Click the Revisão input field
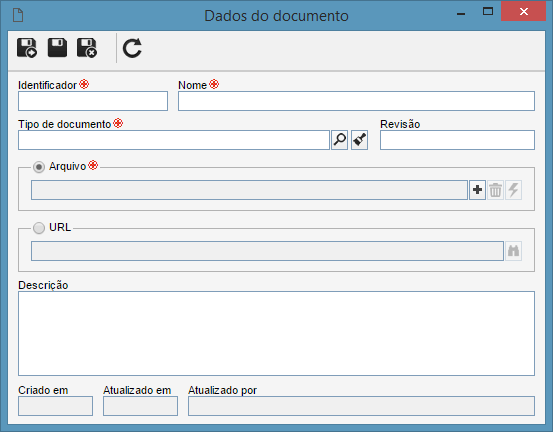 (x=457, y=140)
